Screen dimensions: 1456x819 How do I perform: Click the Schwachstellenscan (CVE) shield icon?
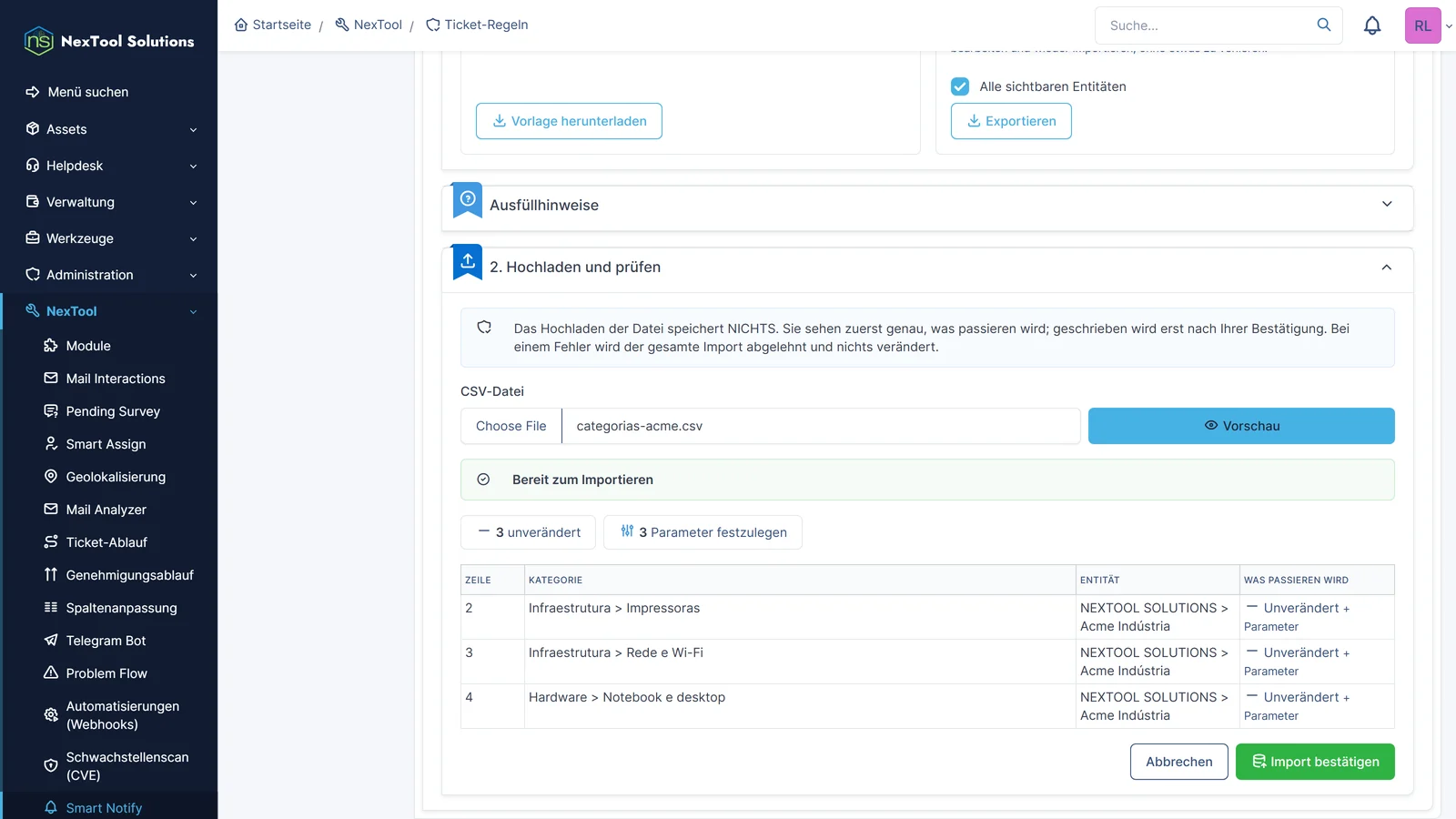click(x=51, y=766)
